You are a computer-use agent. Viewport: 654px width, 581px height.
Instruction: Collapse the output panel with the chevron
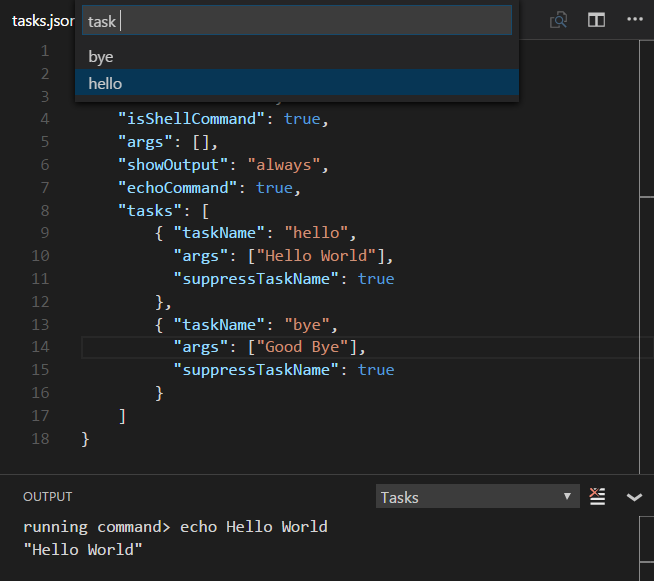[634, 497]
